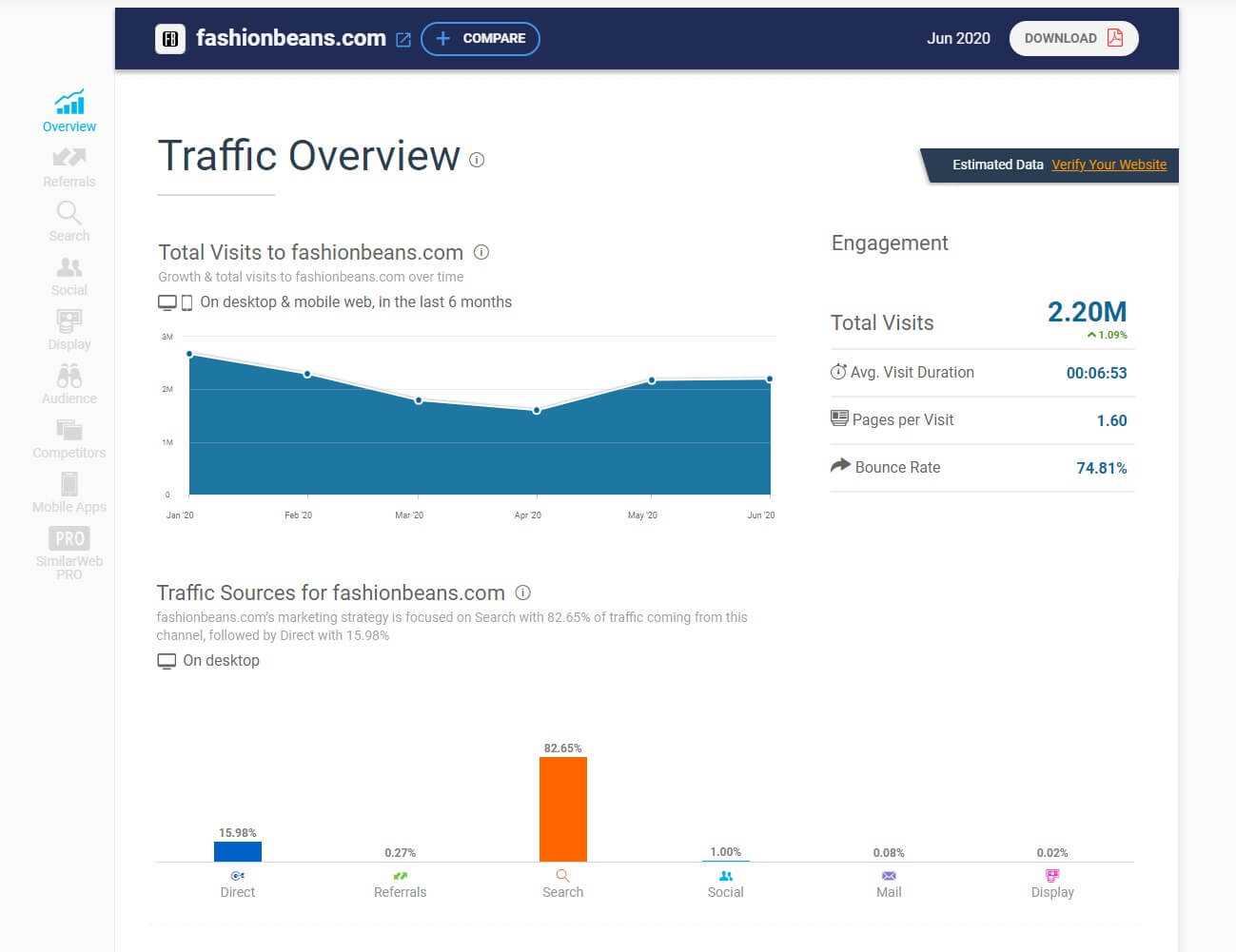Click the desktop device icon above visits chart
The width and height of the screenshot is (1236, 952).
point(167,302)
